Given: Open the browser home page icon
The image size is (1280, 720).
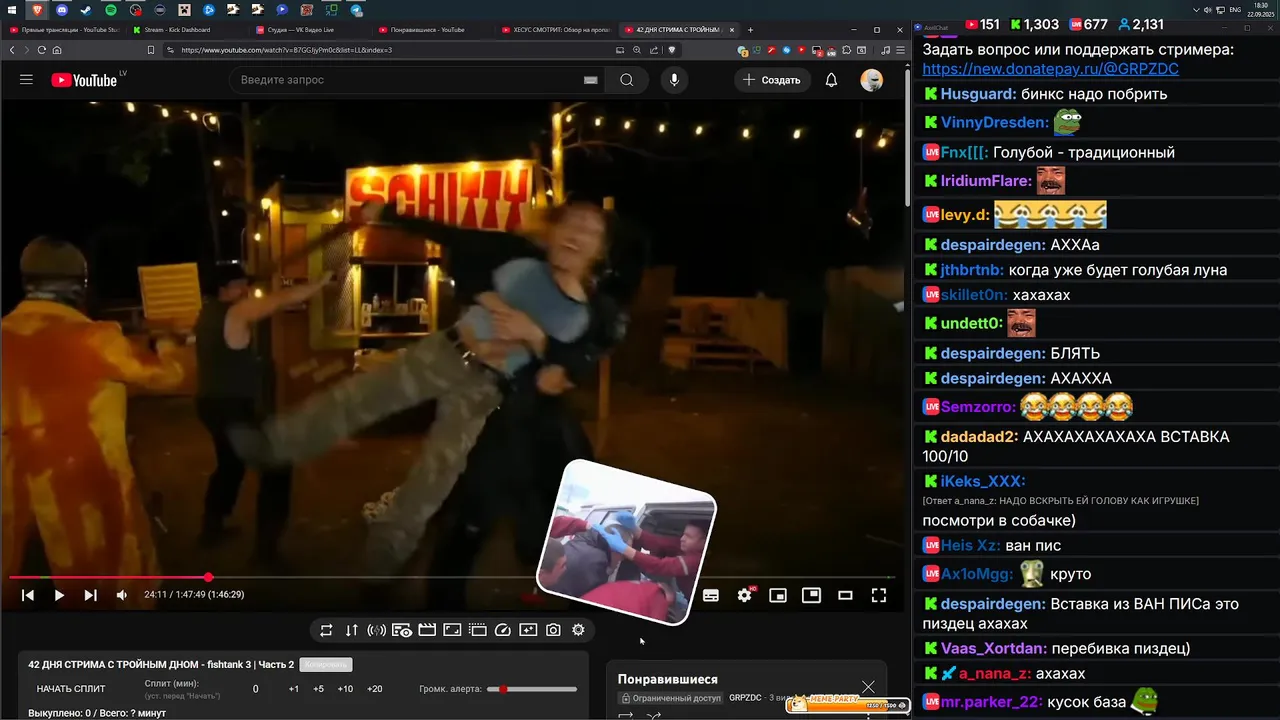Looking at the screenshot, I should pos(57,50).
